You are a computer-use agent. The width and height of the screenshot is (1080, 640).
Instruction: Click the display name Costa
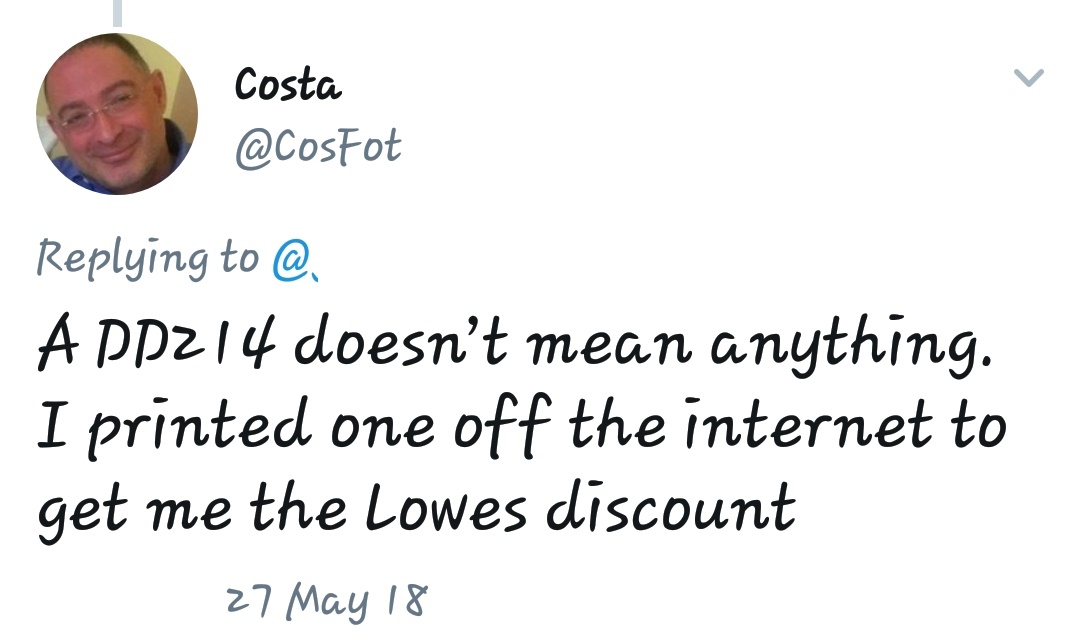288,86
